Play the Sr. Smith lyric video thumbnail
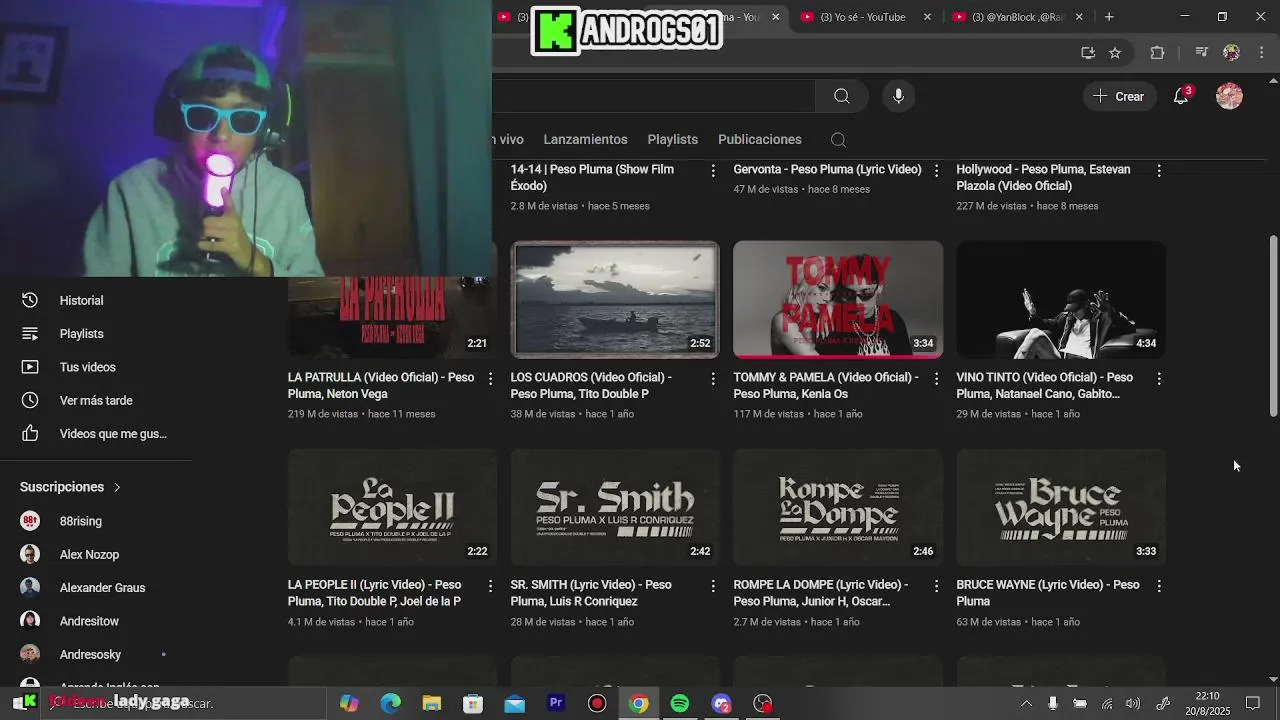Image resolution: width=1280 pixels, height=720 pixels. point(615,507)
